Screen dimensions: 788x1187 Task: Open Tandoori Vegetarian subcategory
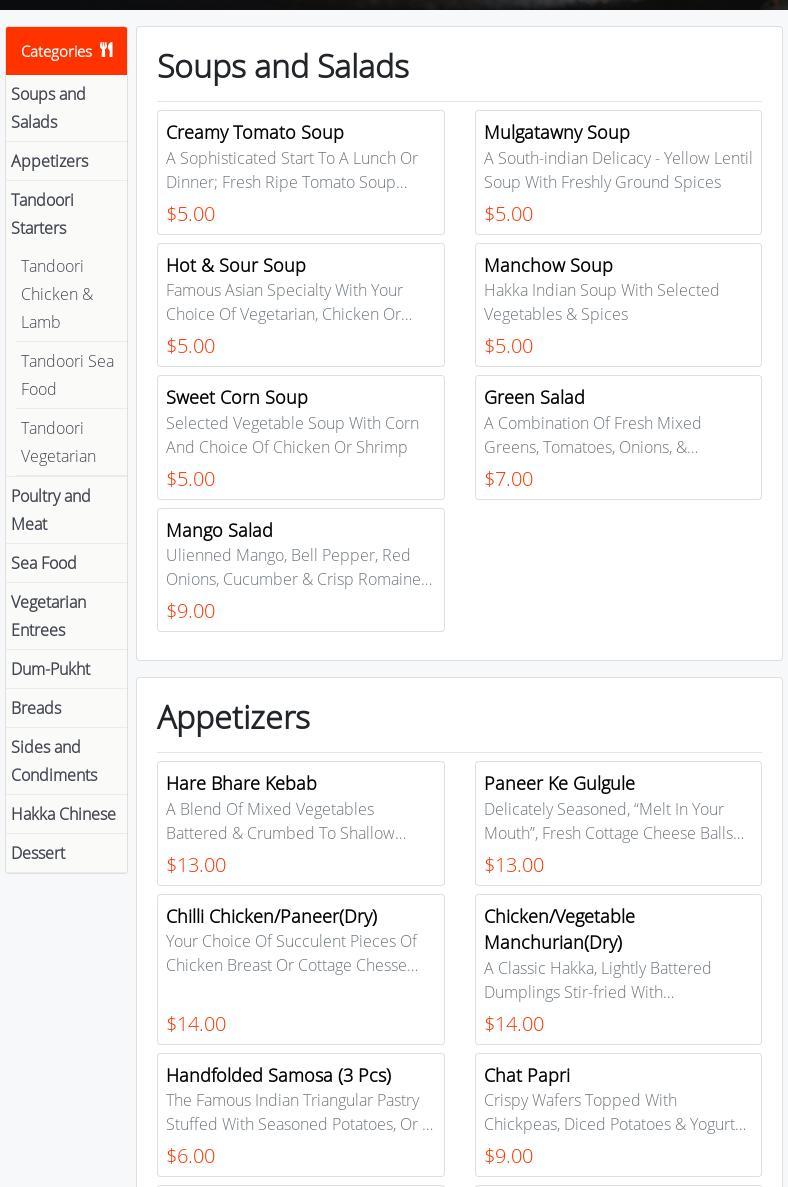tap(58, 442)
